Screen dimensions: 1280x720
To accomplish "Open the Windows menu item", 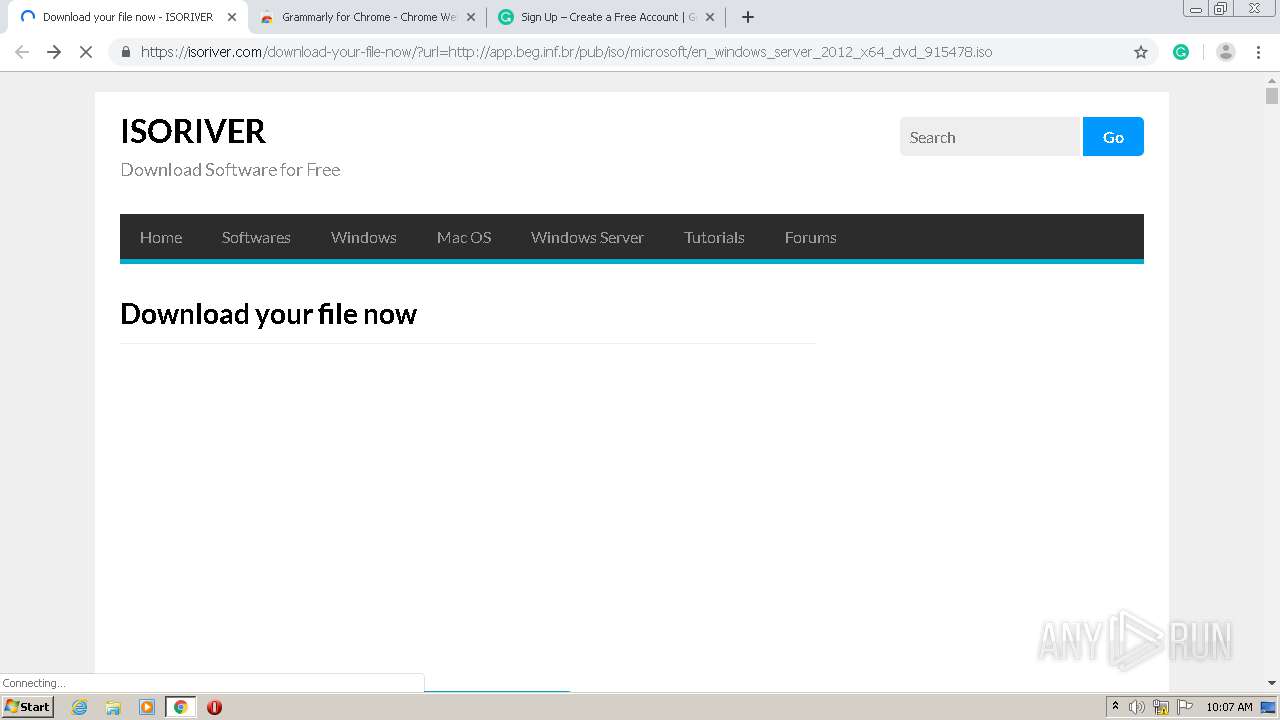I will (x=364, y=237).
